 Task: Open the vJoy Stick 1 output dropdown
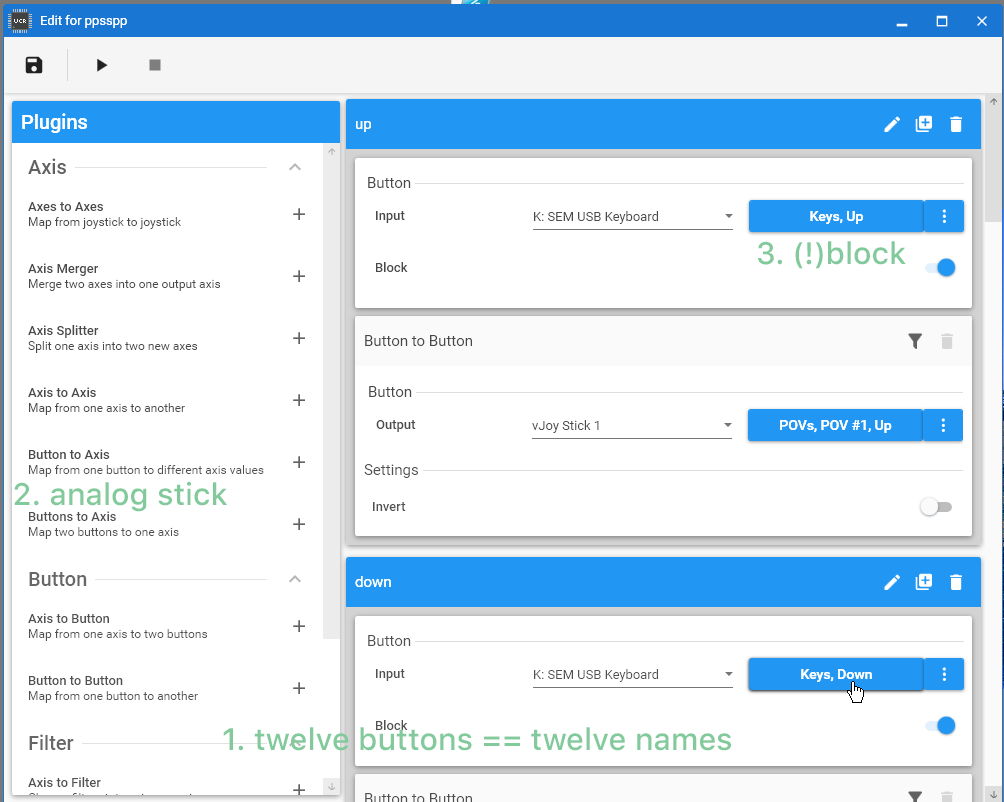632,426
